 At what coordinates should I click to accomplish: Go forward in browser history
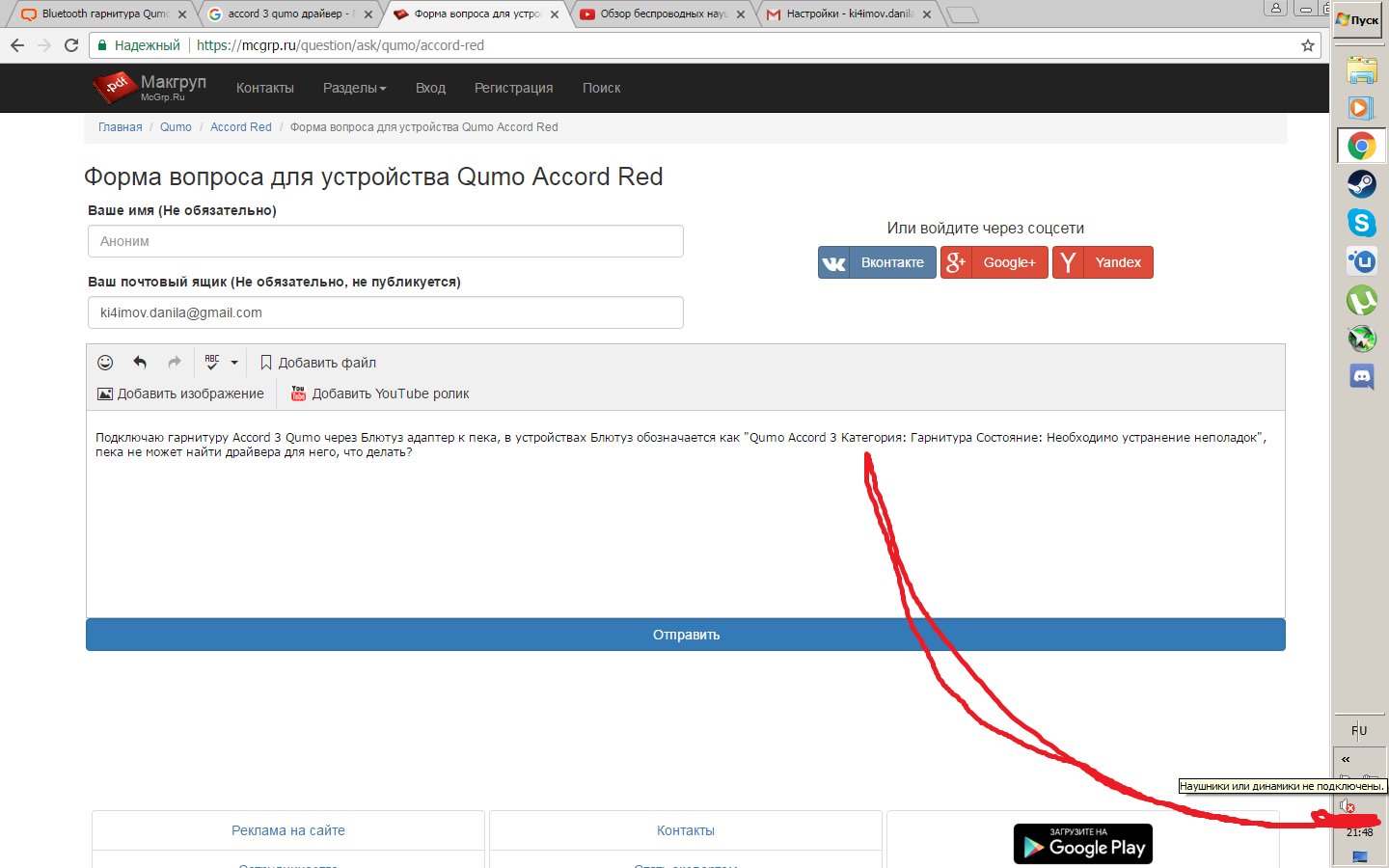pyautogui.click(x=44, y=45)
